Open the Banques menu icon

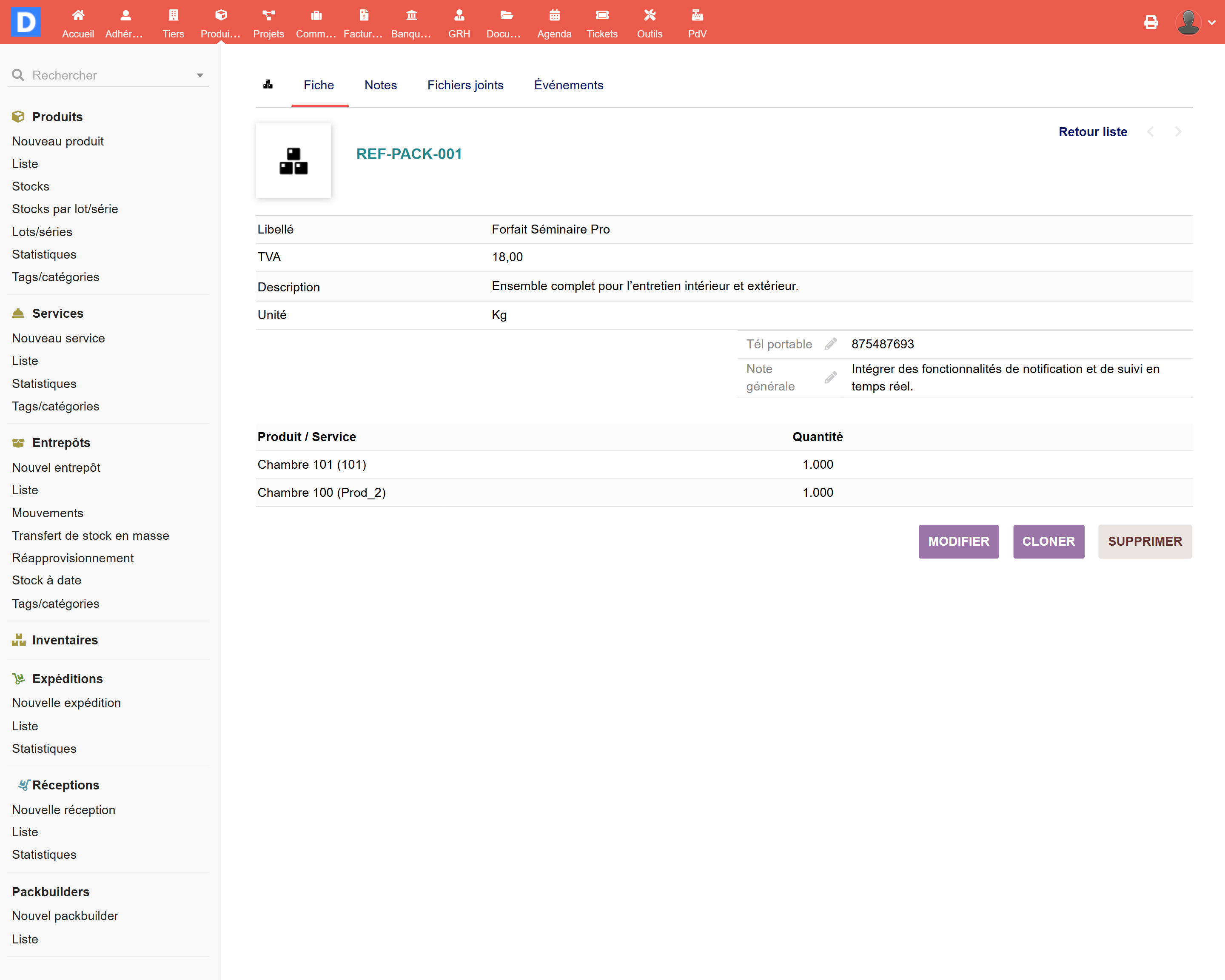(411, 15)
